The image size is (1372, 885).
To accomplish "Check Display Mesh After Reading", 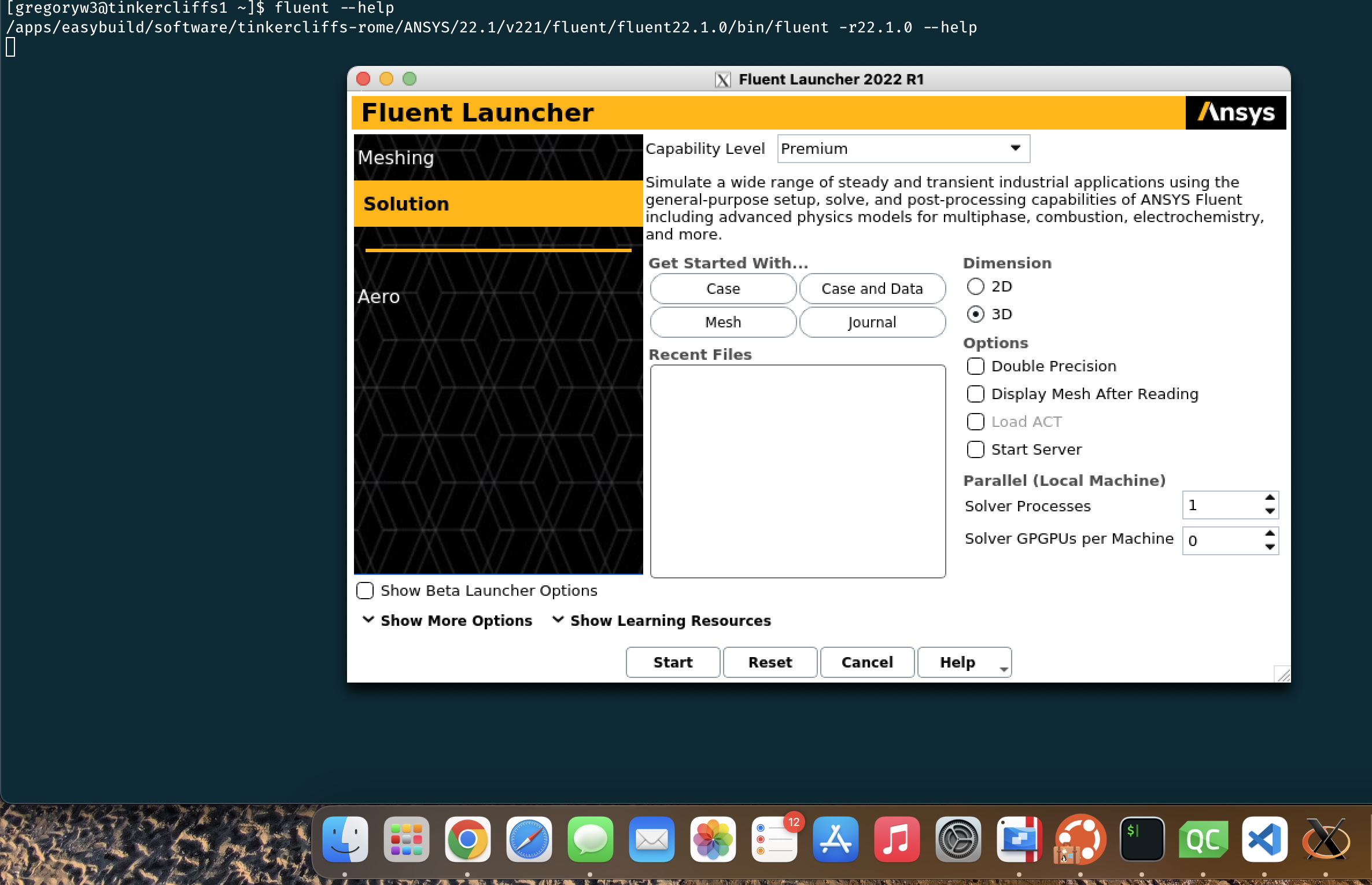I will [x=976, y=393].
